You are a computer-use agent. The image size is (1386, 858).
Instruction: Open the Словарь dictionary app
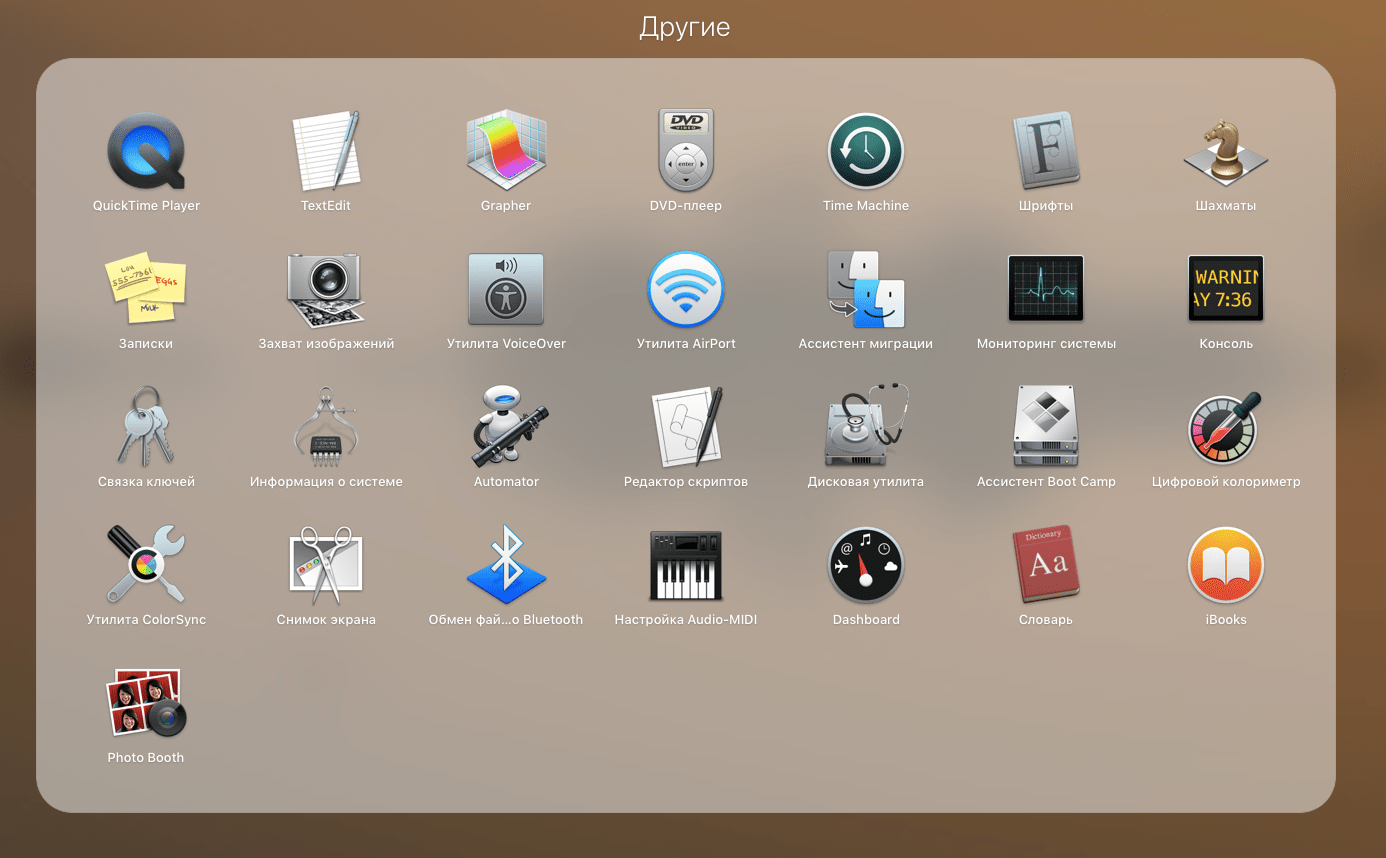tap(1046, 565)
